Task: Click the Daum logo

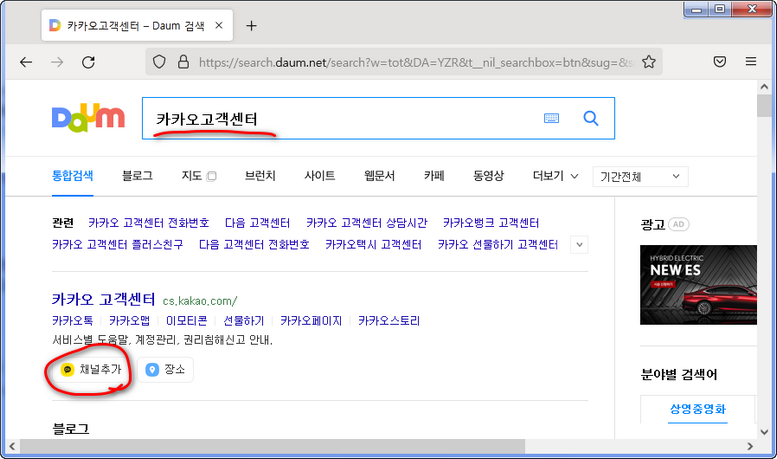Action: tap(88, 117)
